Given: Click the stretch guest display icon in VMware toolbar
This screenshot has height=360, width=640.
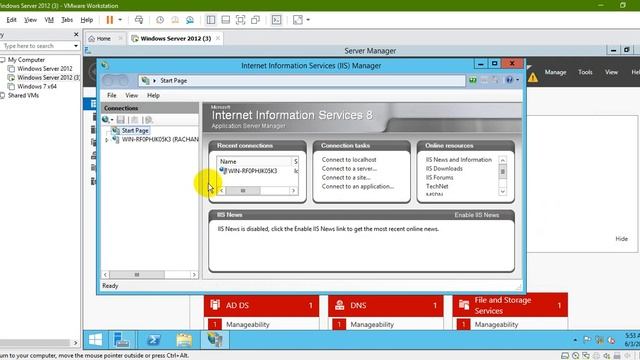Looking at the screenshot, I should point(298,20).
